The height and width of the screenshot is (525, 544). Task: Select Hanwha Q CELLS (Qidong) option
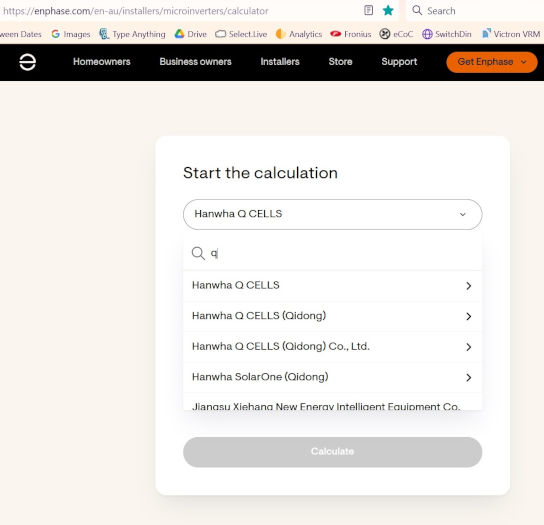click(332, 316)
